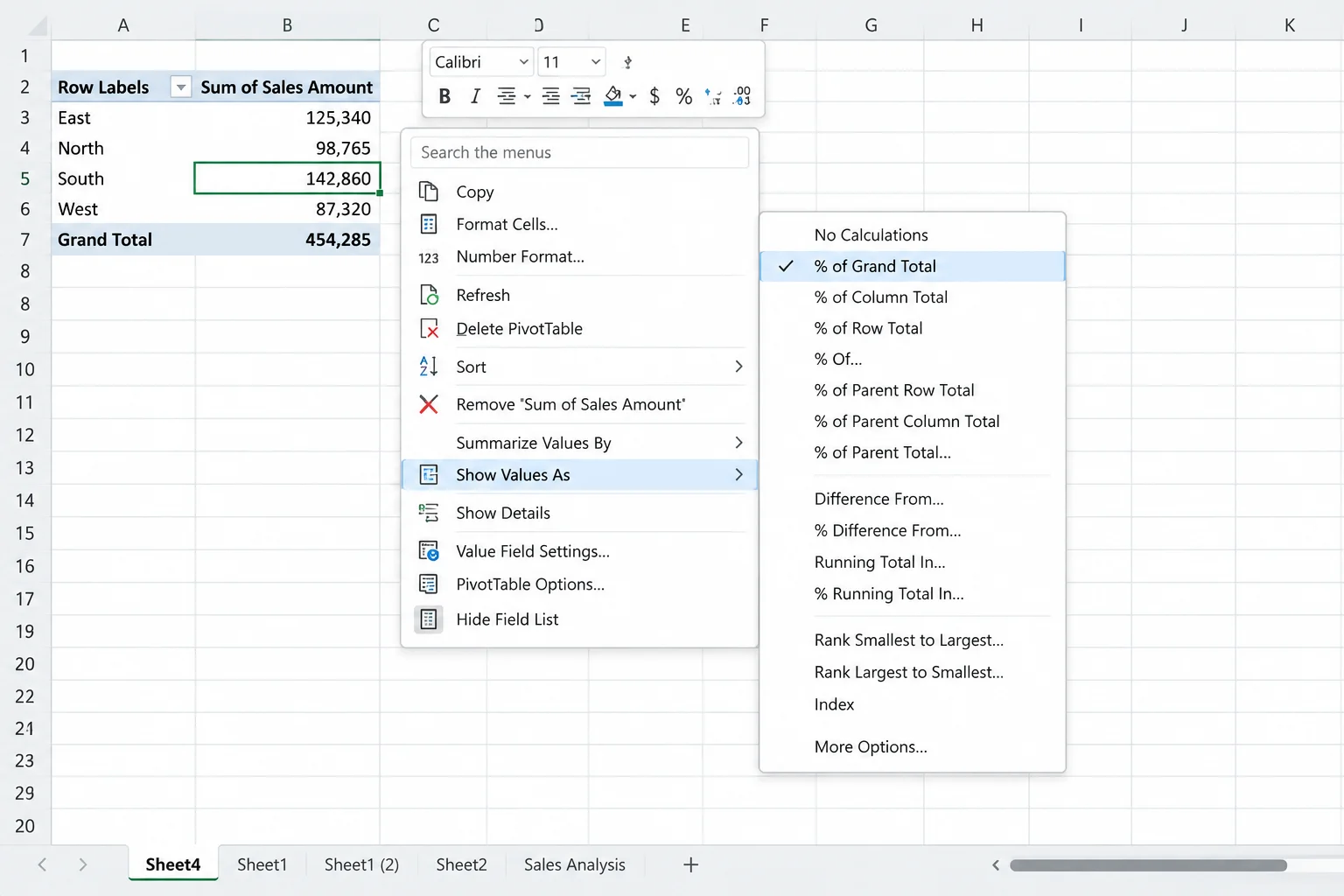Viewport: 1344px width, 896px height.
Task: Select % Difference From... option
Action: pyautogui.click(x=887, y=531)
